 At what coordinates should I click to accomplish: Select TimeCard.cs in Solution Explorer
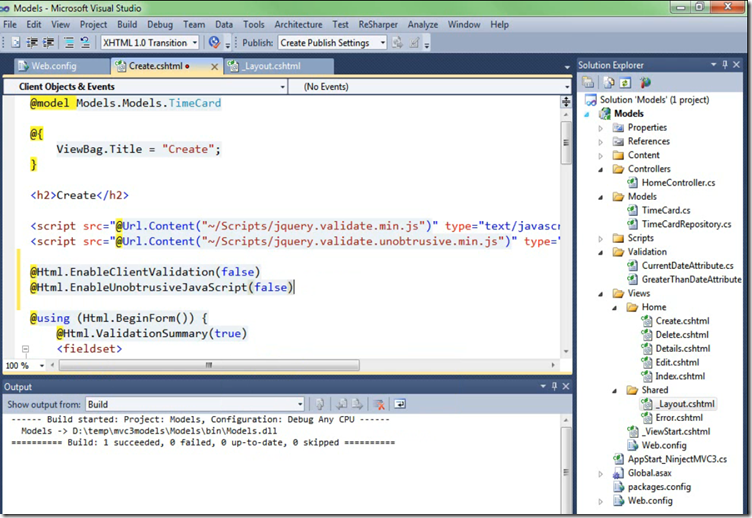point(666,211)
